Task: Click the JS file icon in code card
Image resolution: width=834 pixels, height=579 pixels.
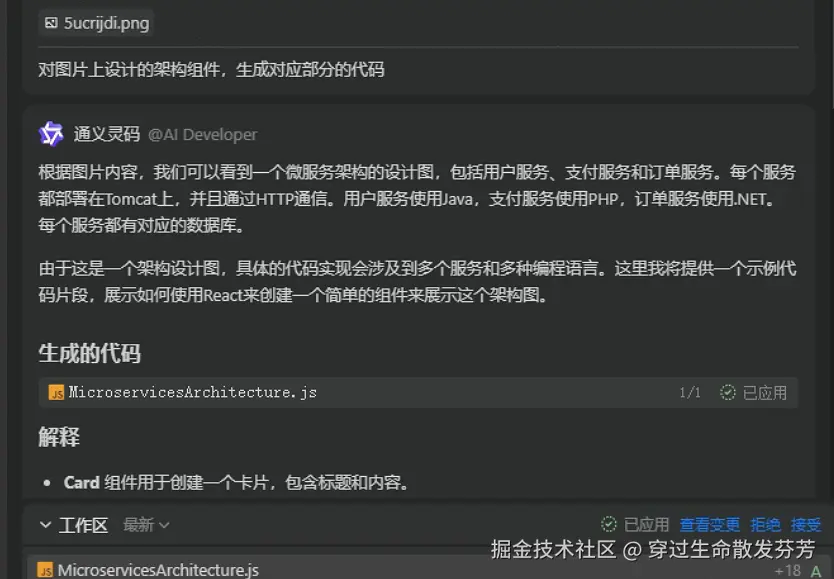Action: [x=56, y=392]
